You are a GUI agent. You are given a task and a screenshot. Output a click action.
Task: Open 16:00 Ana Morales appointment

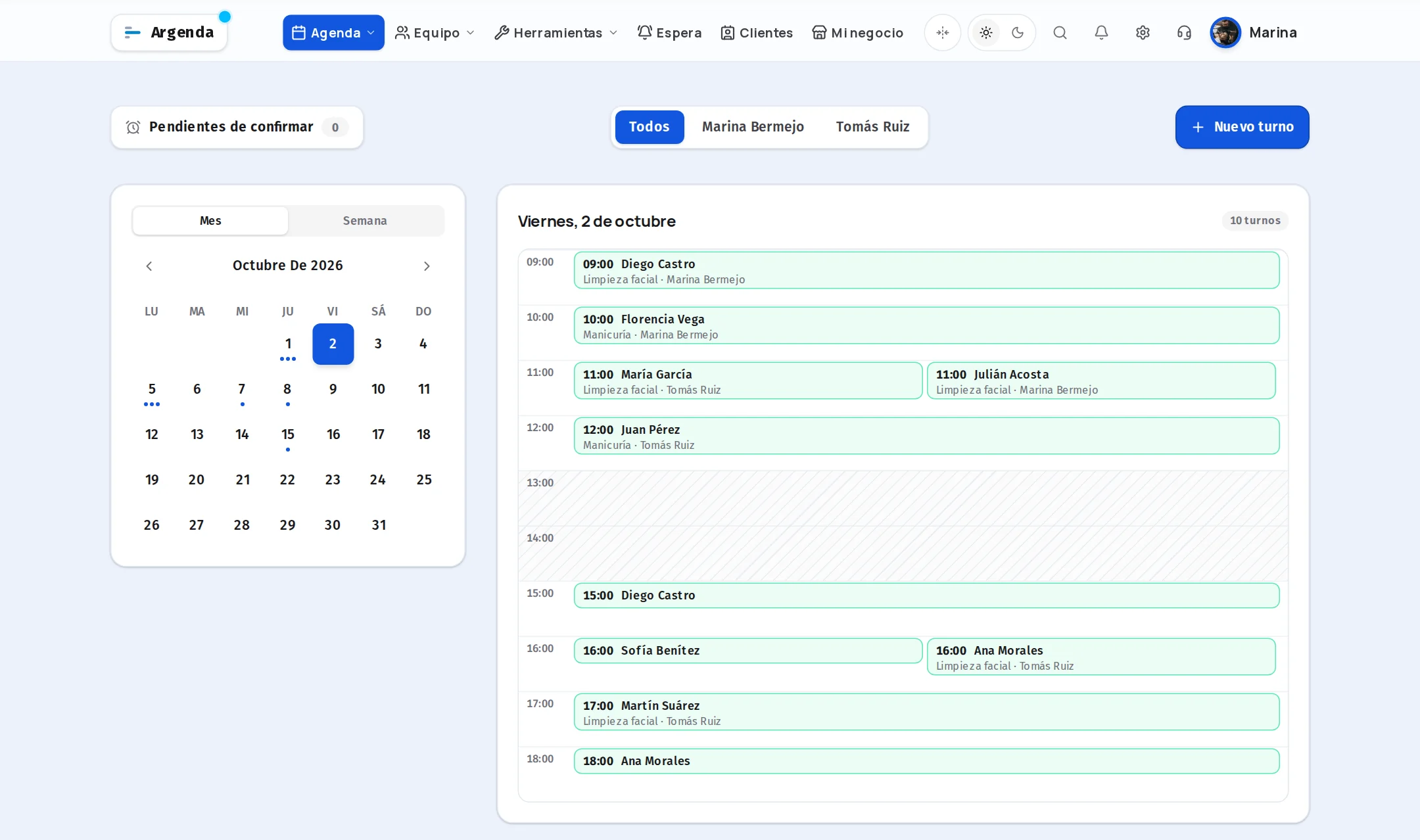(x=1101, y=657)
